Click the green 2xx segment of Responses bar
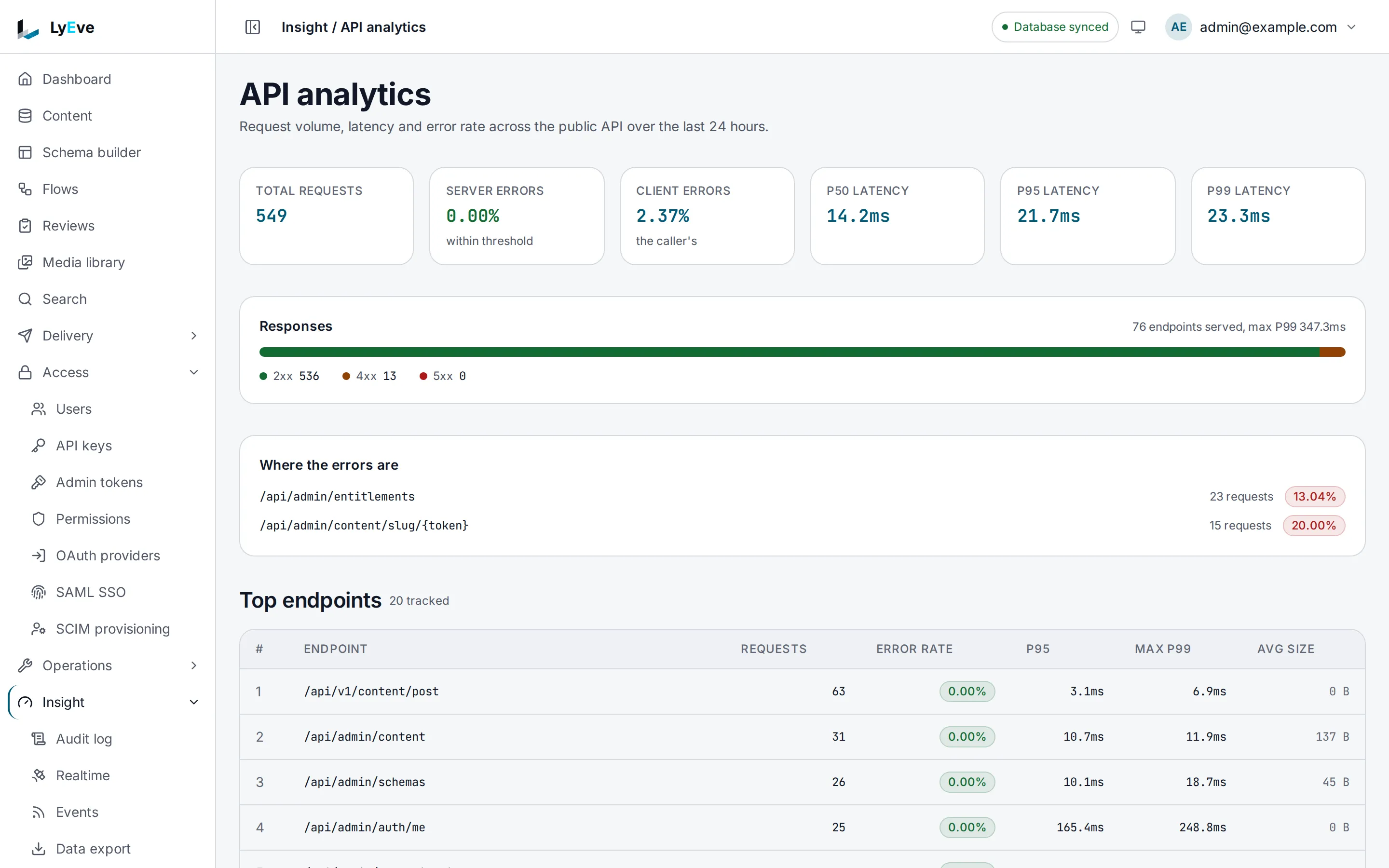Image resolution: width=1389 pixels, height=868 pixels. [x=789, y=352]
